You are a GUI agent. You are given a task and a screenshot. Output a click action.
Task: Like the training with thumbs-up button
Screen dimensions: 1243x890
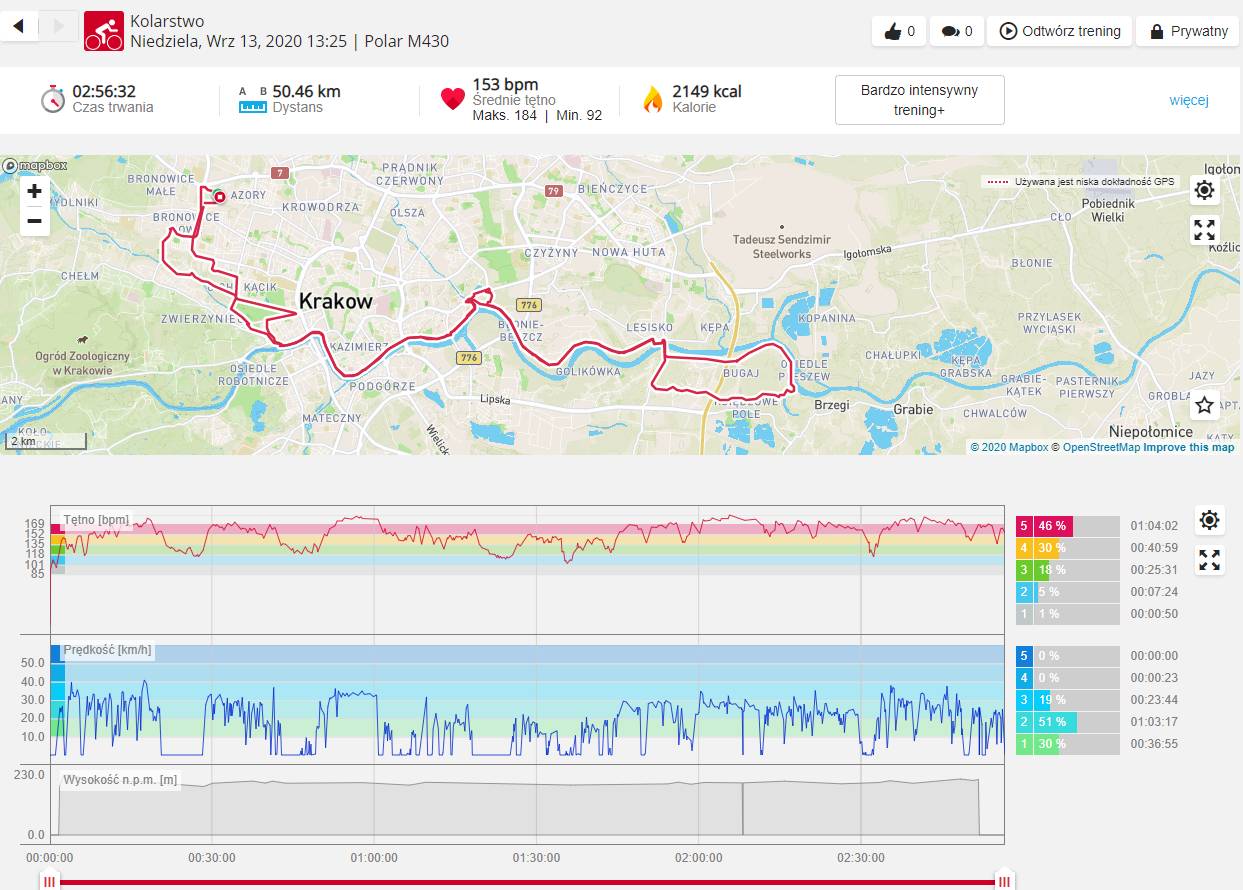pos(899,32)
